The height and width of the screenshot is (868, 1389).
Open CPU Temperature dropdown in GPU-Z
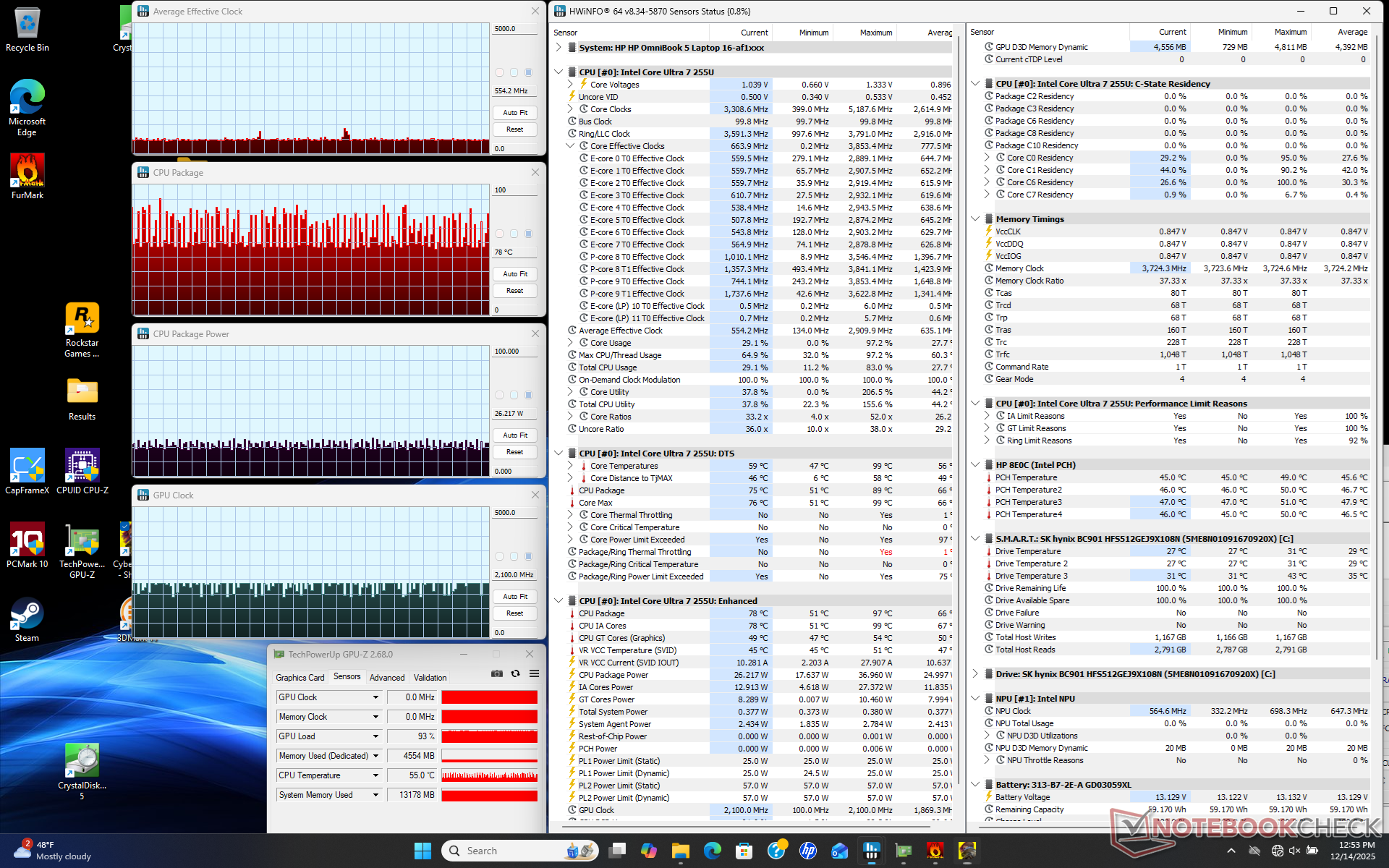[x=375, y=775]
